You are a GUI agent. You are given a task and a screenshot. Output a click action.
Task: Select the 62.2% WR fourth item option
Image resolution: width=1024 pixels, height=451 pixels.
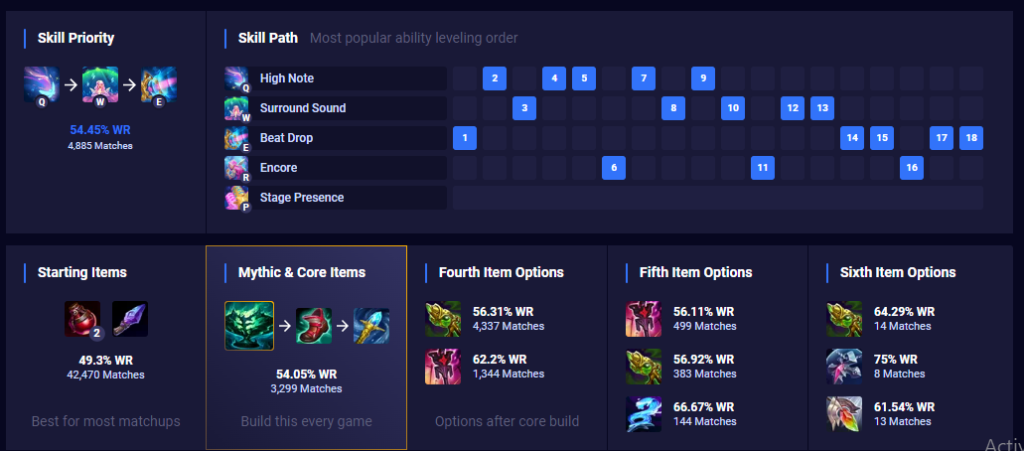[441, 366]
